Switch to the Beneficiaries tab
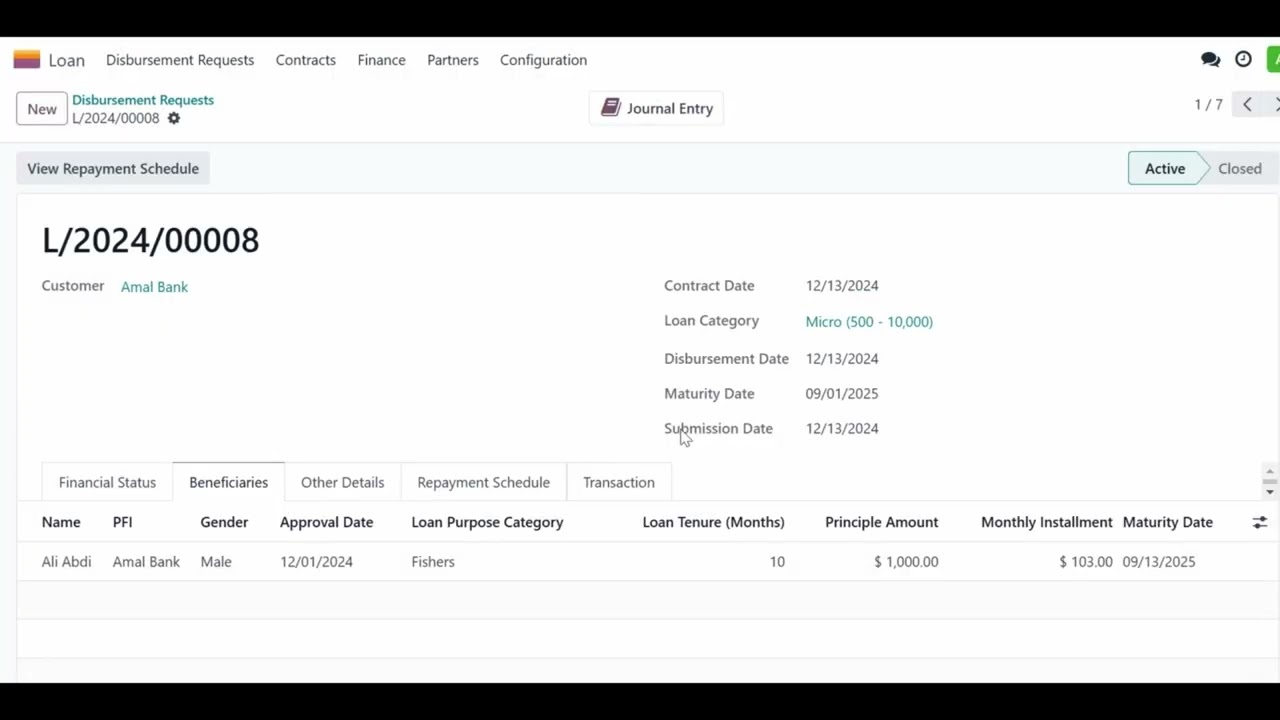 click(x=228, y=482)
